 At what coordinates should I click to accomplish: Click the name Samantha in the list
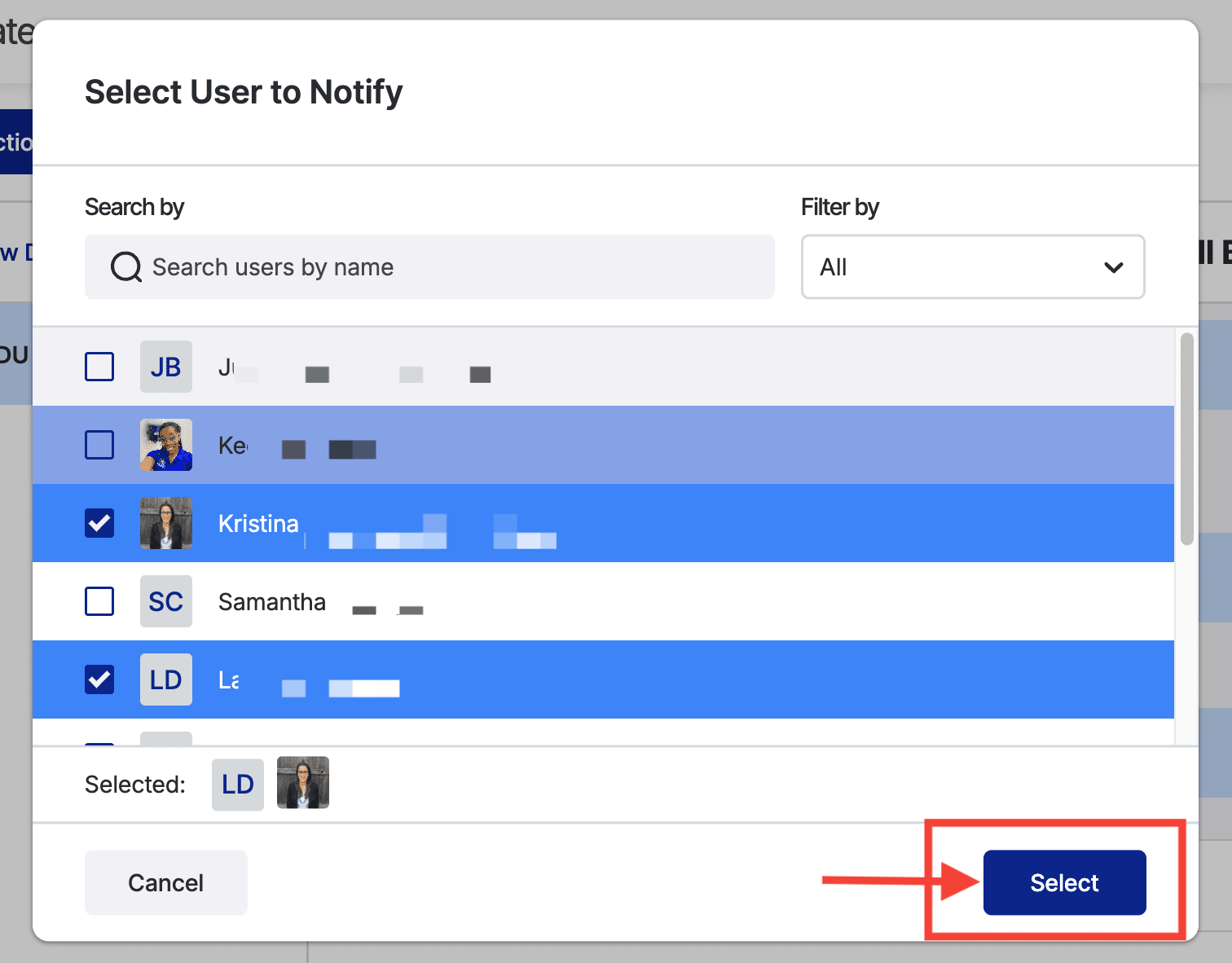(x=272, y=601)
